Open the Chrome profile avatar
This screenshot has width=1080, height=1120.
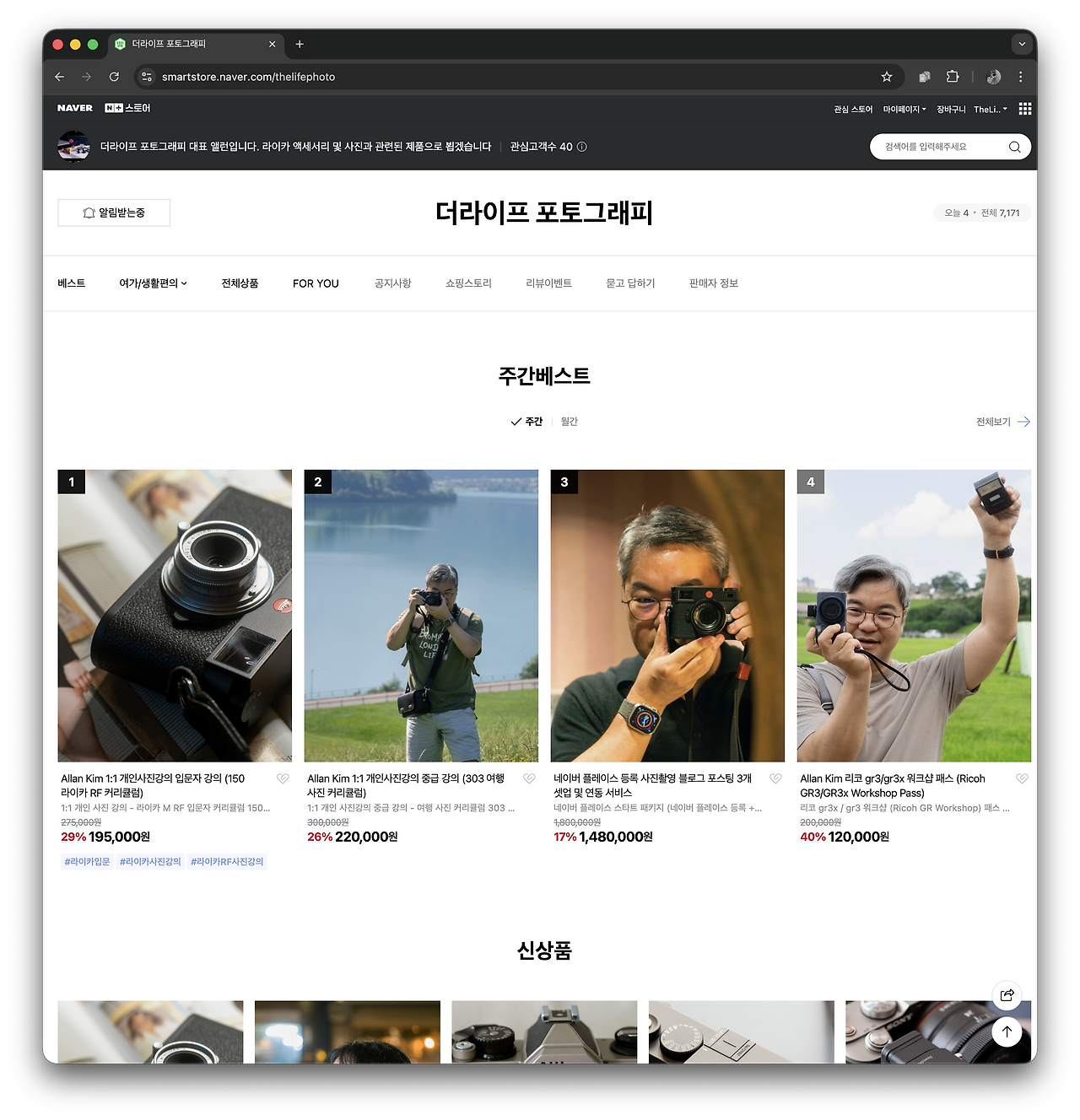(x=994, y=77)
